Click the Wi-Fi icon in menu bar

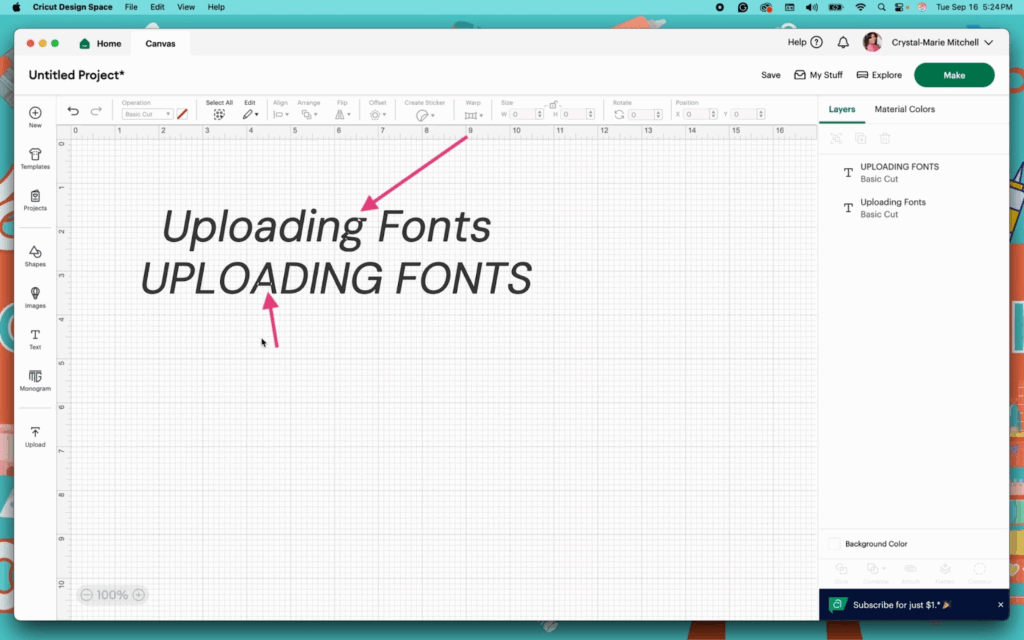[861, 7]
